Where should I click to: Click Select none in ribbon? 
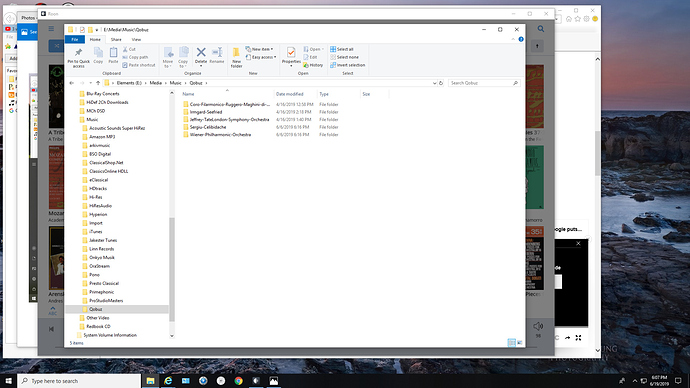click(344, 57)
